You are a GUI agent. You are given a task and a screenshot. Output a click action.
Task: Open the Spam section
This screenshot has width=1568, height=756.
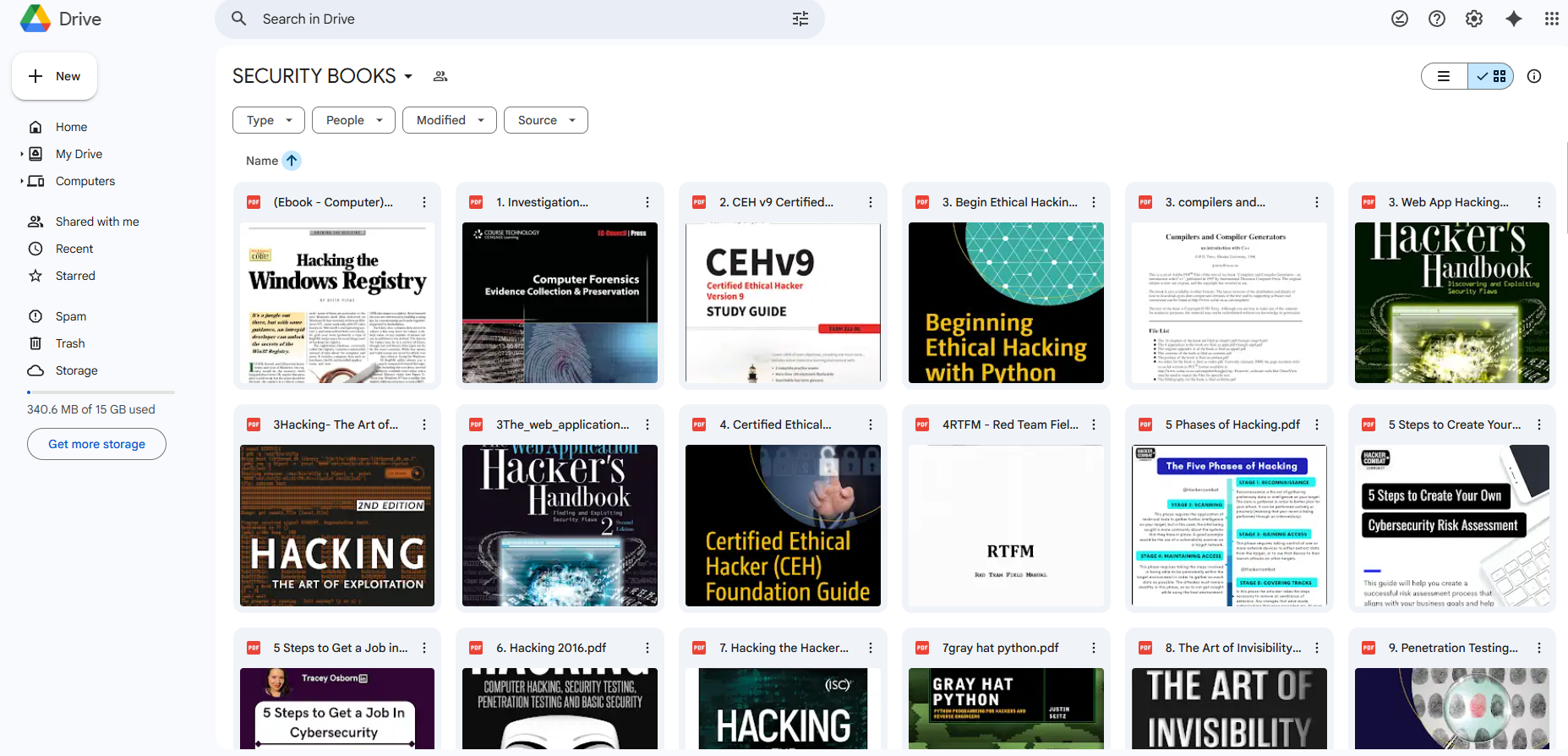(71, 316)
